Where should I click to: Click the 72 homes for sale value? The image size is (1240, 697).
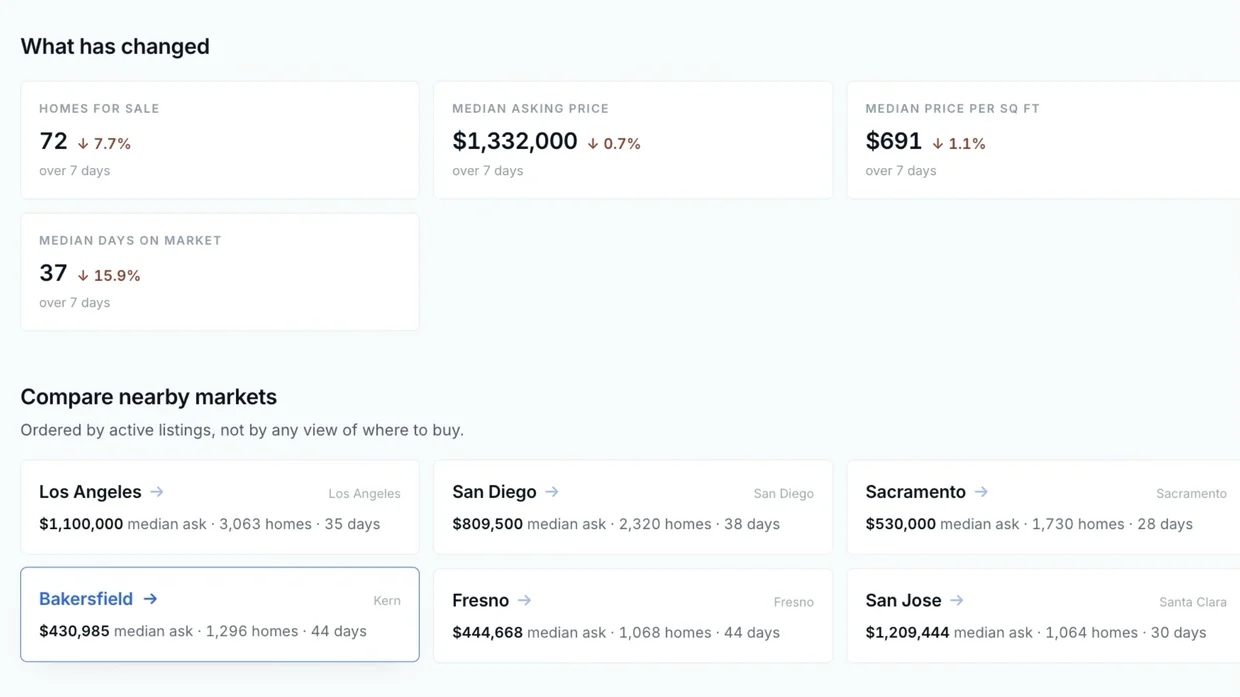pyautogui.click(x=53, y=141)
